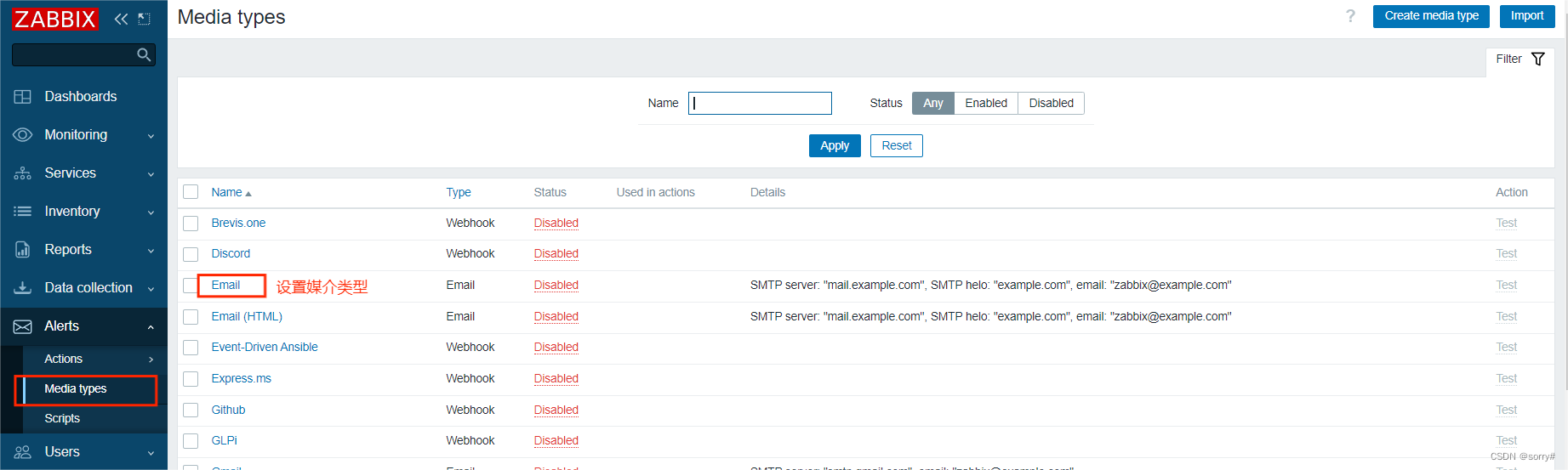This screenshot has height=470, width=1568.
Task: Open the Github media type link
Action: pyautogui.click(x=228, y=411)
